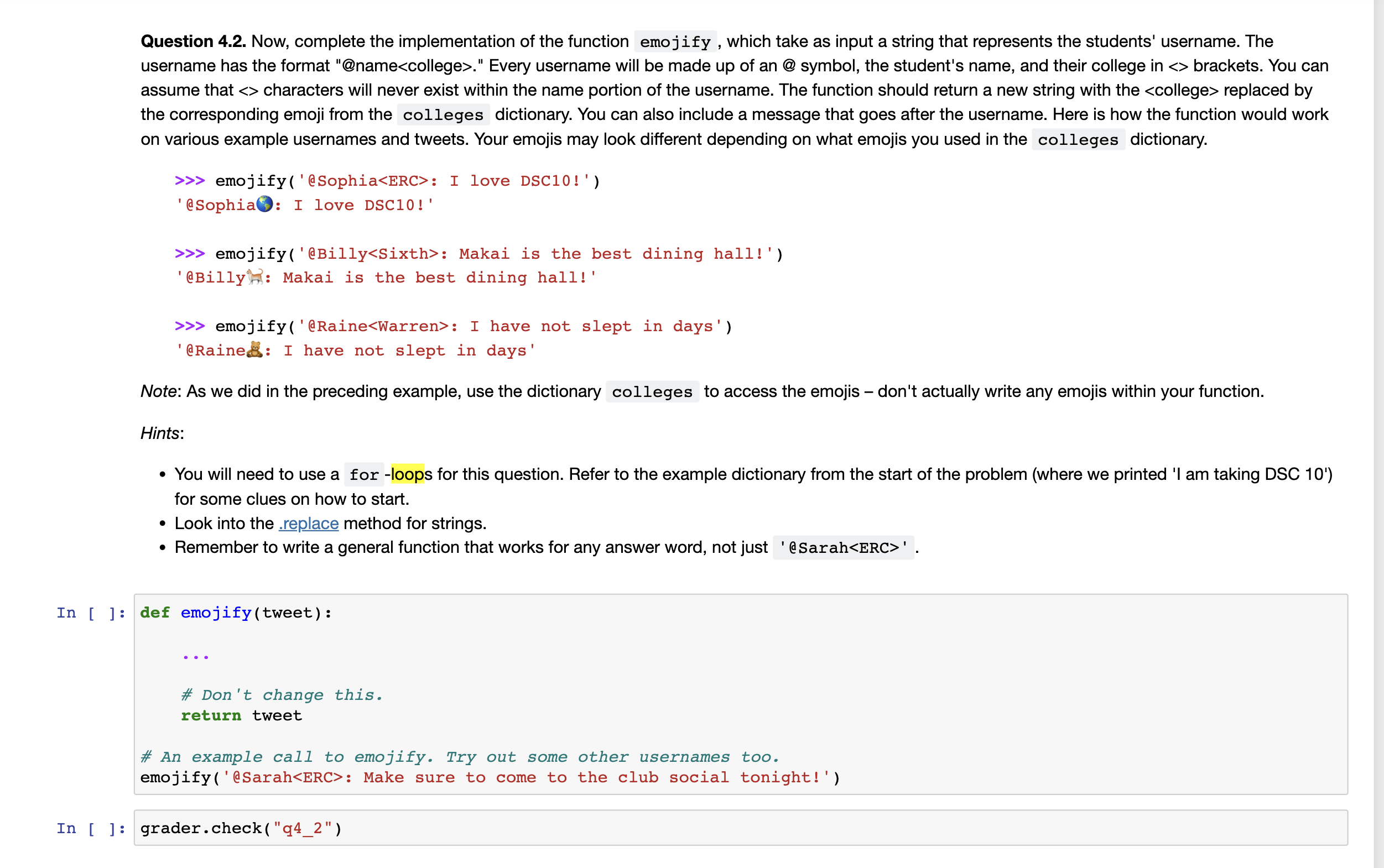Click the 'colleges' code span in the dictionary sentence

coord(442,114)
